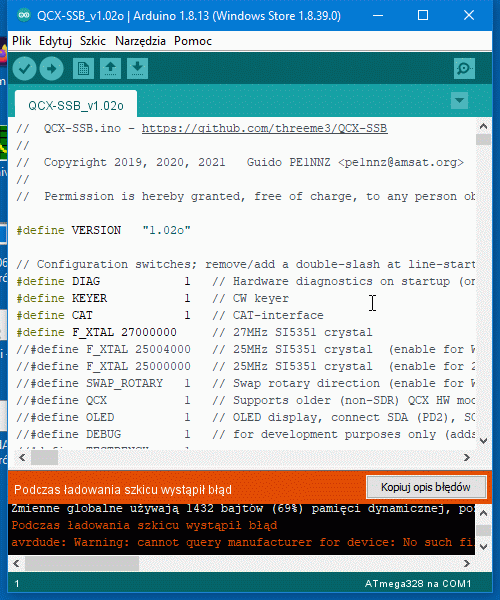Screen dimensions: 500x600
Task: Click the Kopiuj opis błędów button
Action: (x=426, y=487)
